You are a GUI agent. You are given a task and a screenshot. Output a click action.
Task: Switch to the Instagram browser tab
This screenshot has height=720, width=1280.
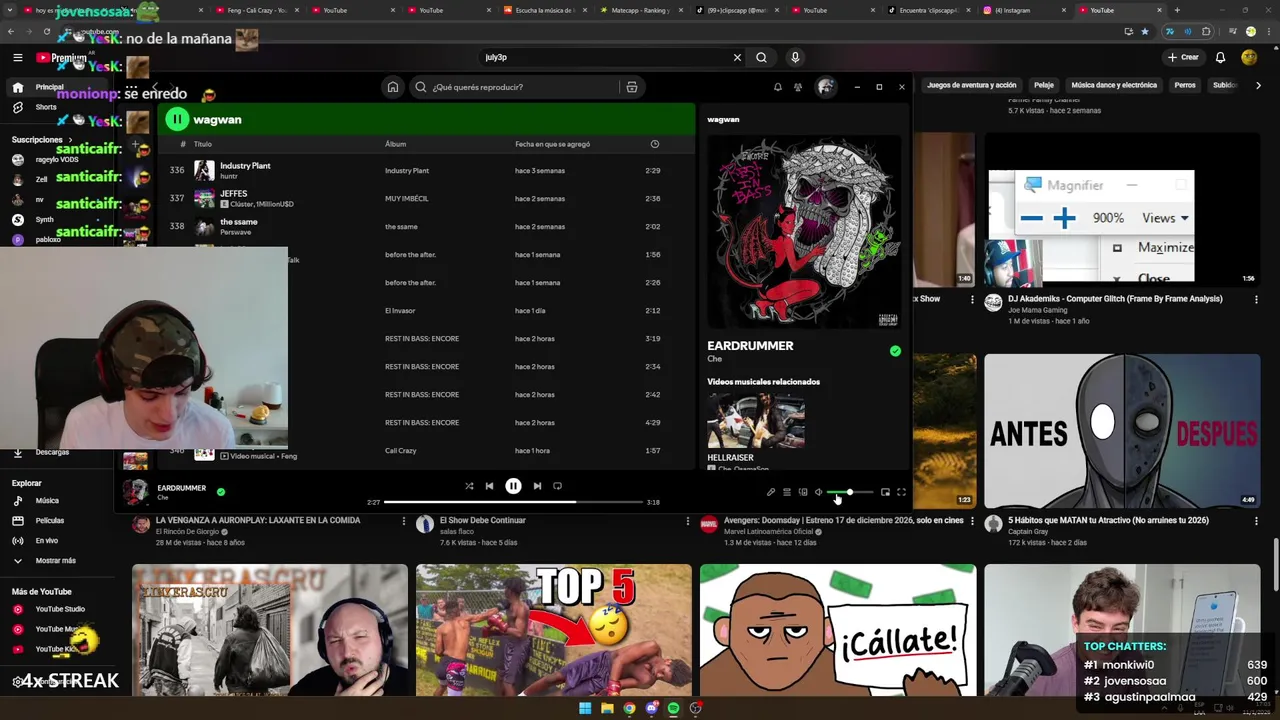point(1020,10)
